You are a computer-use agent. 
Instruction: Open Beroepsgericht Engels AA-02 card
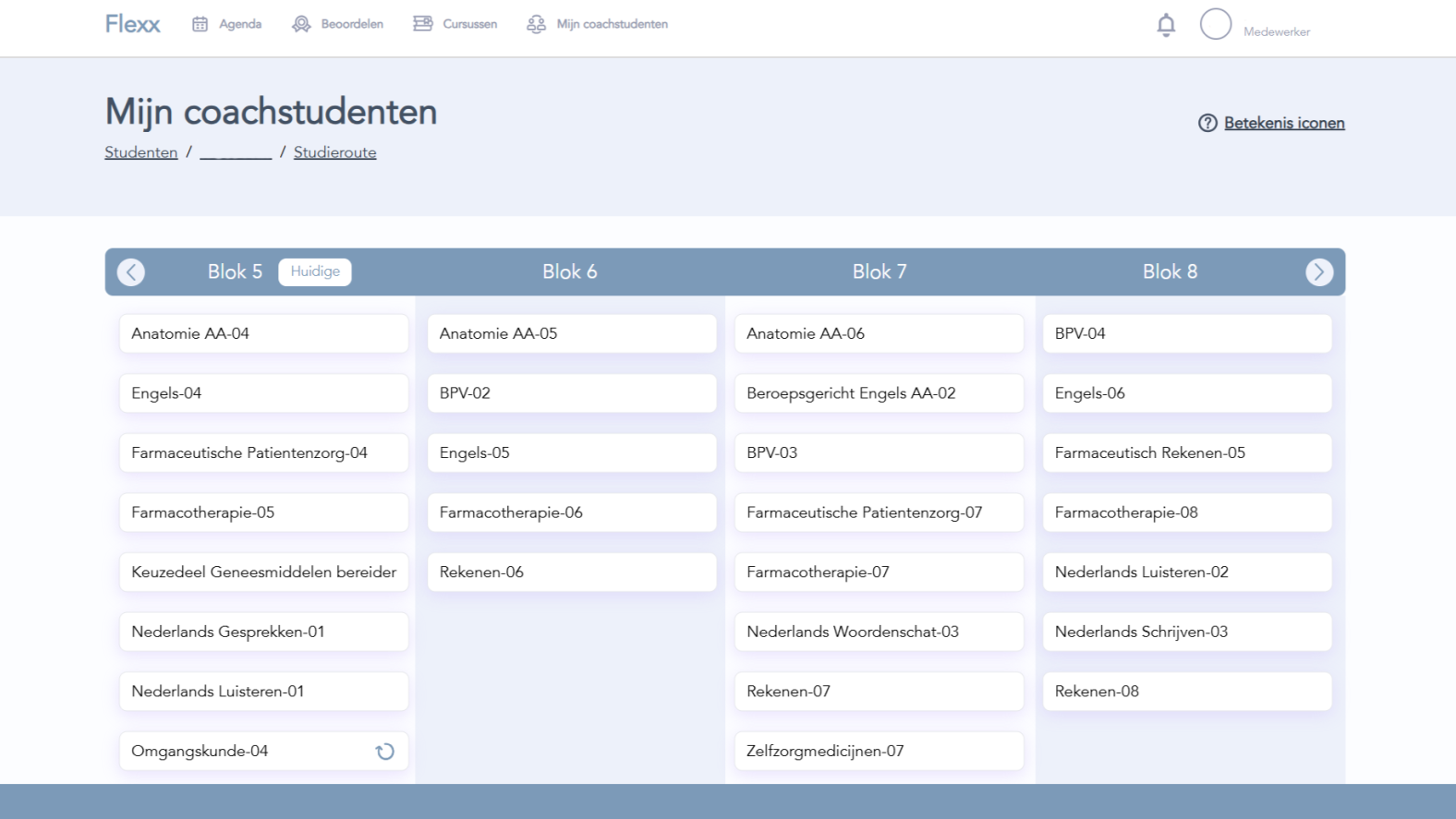pyautogui.click(x=880, y=393)
